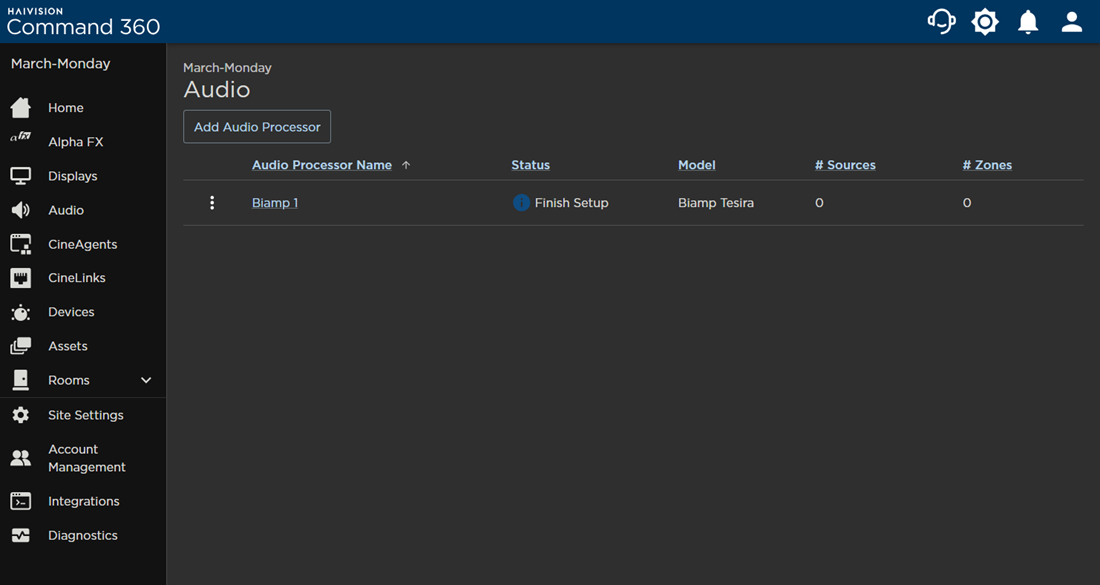This screenshot has width=1100, height=585.
Task: Sort by Model column header
Action: (697, 165)
